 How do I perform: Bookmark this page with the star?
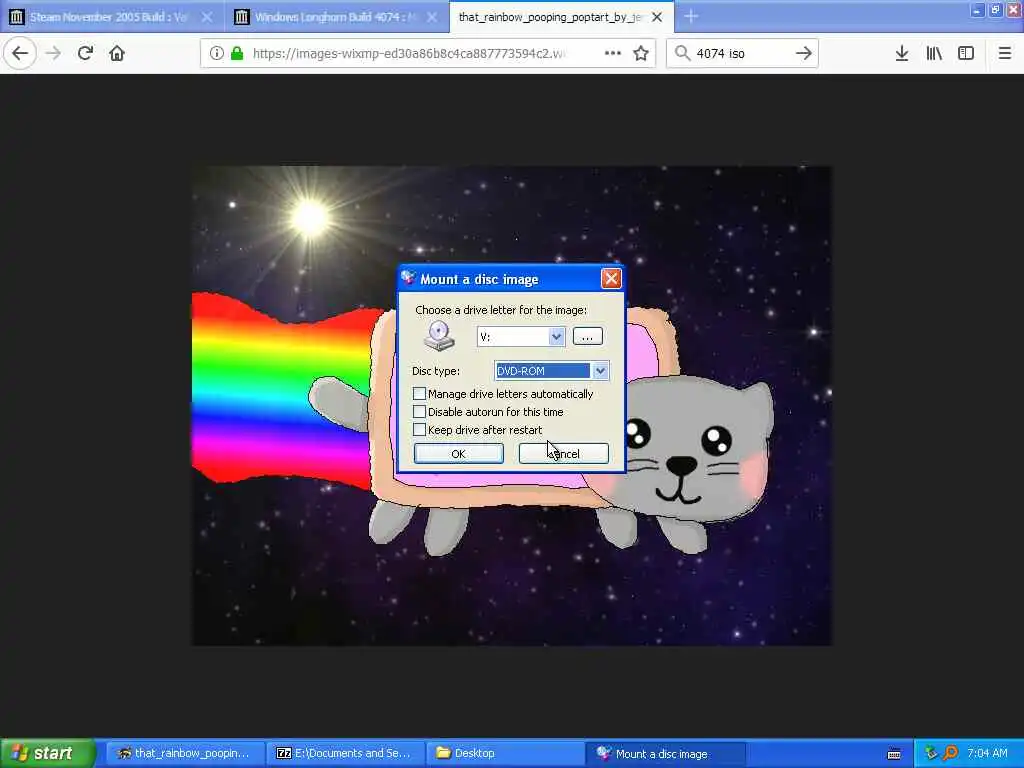click(641, 53)
